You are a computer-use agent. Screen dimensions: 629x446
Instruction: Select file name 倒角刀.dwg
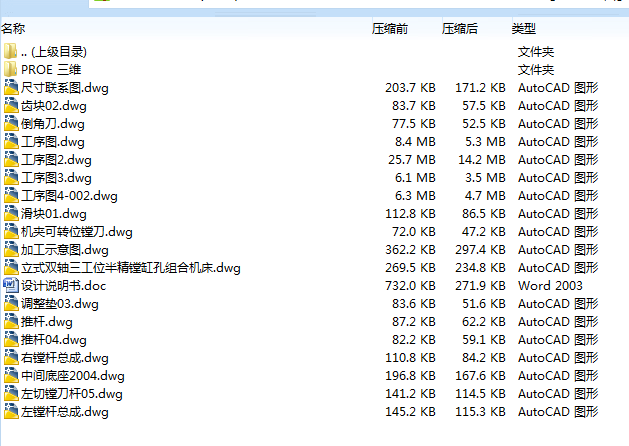click(53, 124)
